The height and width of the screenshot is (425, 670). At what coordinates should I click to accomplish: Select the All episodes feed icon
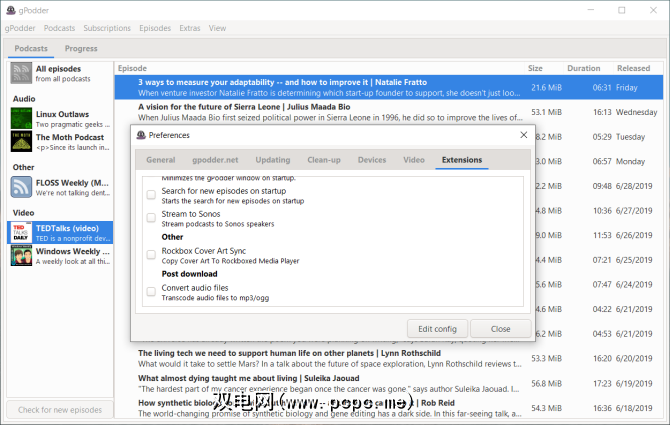pyautogui.click(x=21, y=73)
